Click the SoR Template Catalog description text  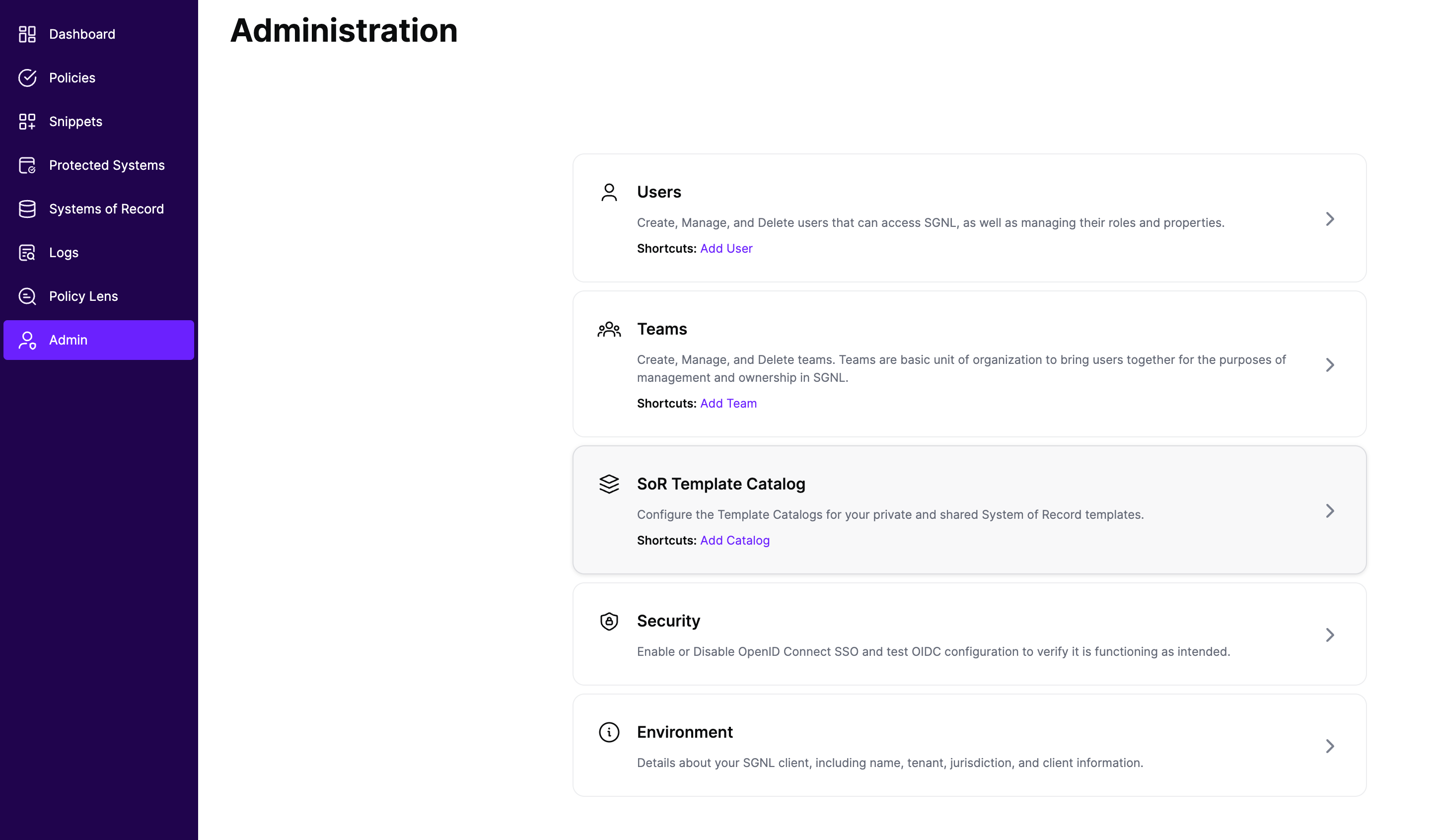point(890,515)
